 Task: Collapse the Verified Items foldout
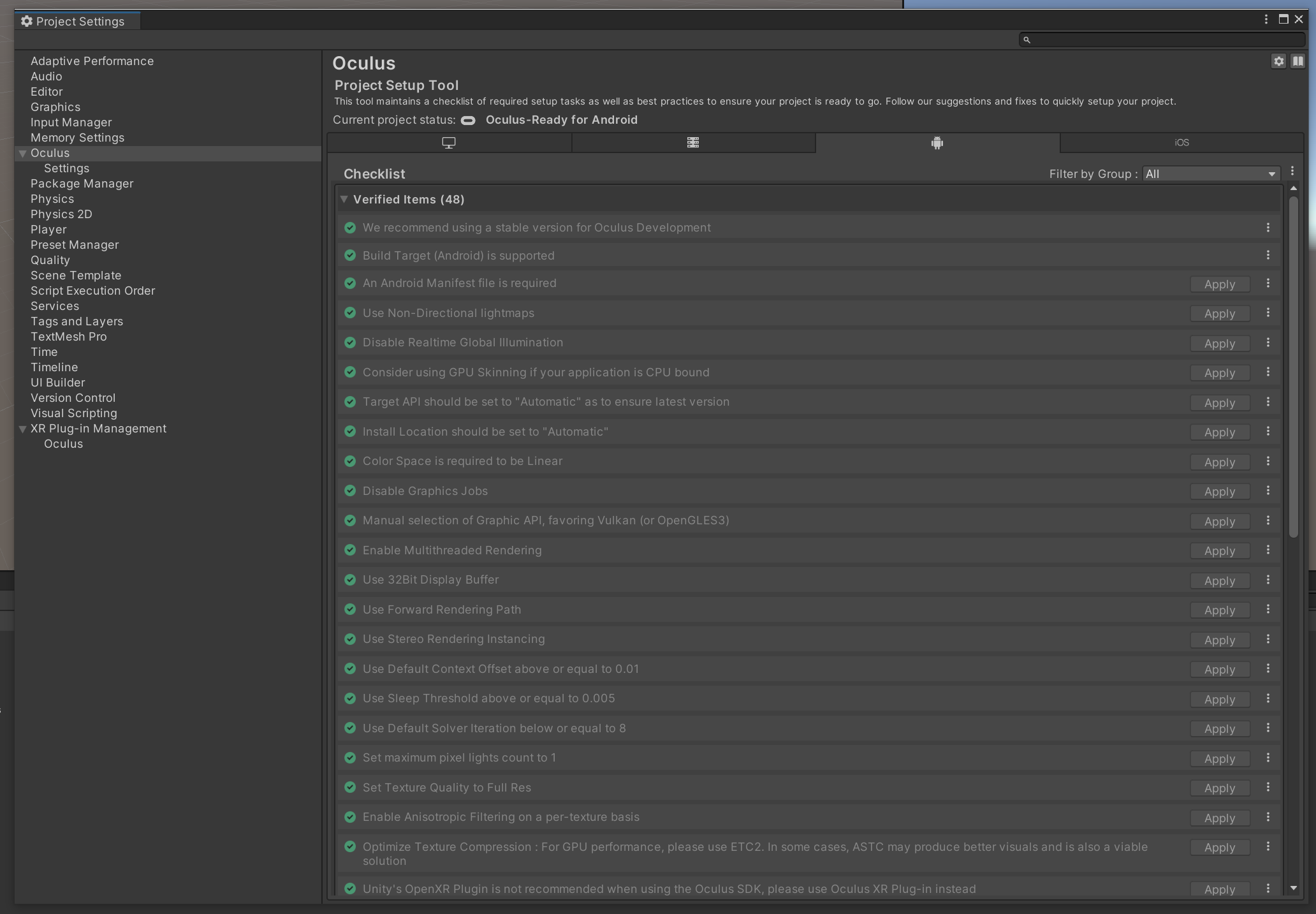[x=344, y=200]
